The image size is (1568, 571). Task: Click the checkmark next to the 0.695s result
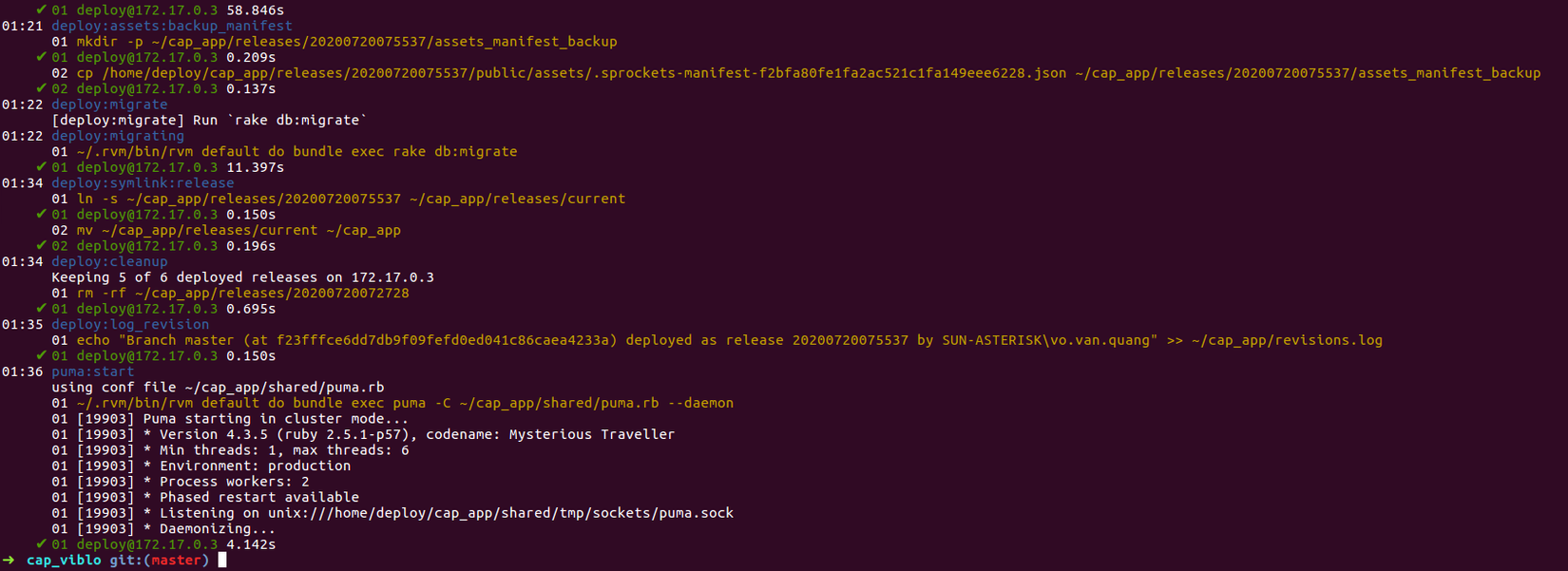[41, 308]
